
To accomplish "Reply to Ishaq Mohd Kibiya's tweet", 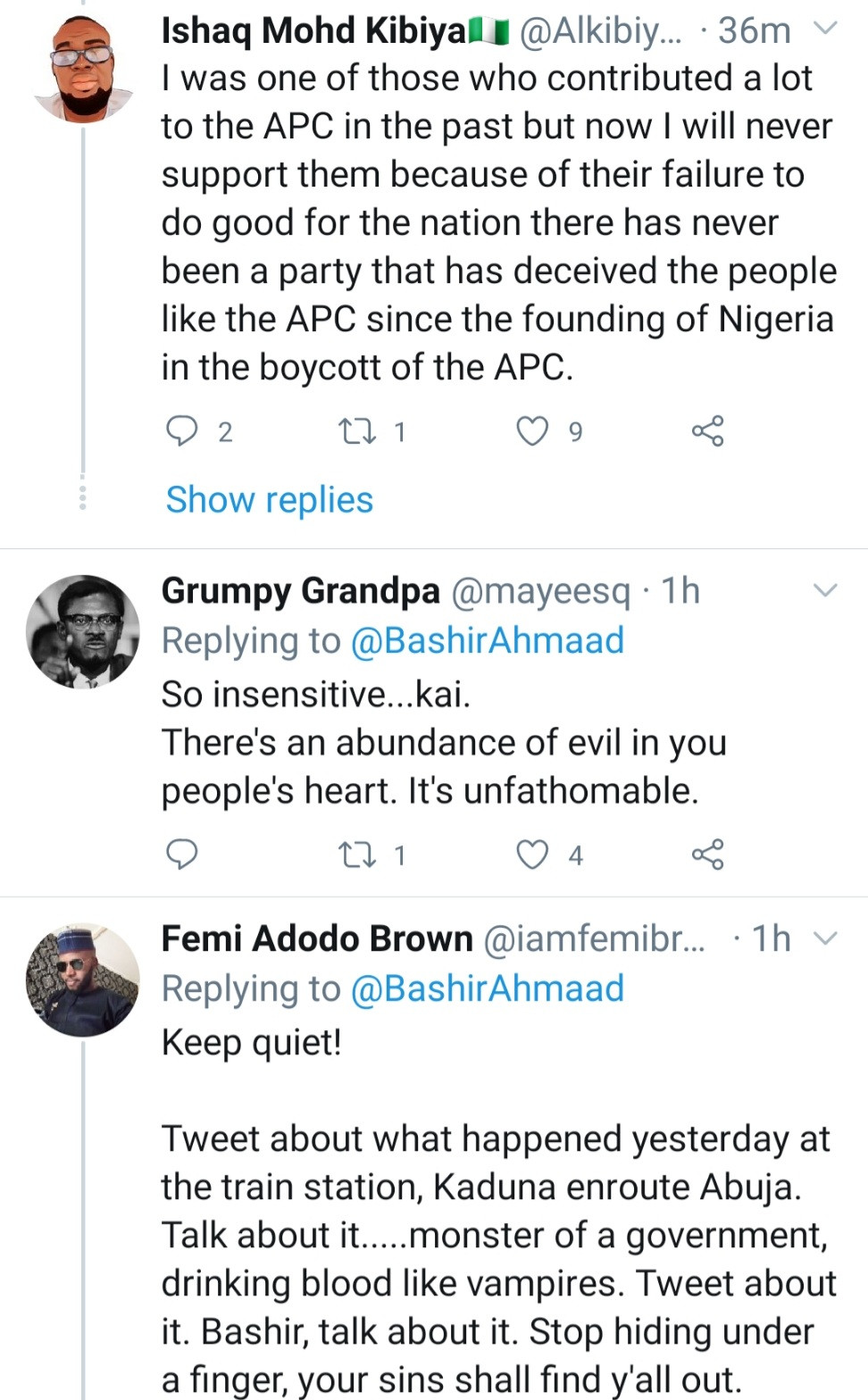I will (182, 431).
